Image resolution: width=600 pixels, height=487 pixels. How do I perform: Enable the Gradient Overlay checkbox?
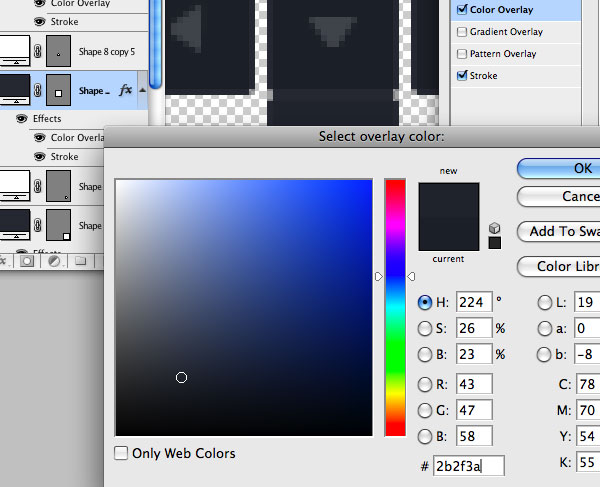[462, 32]
